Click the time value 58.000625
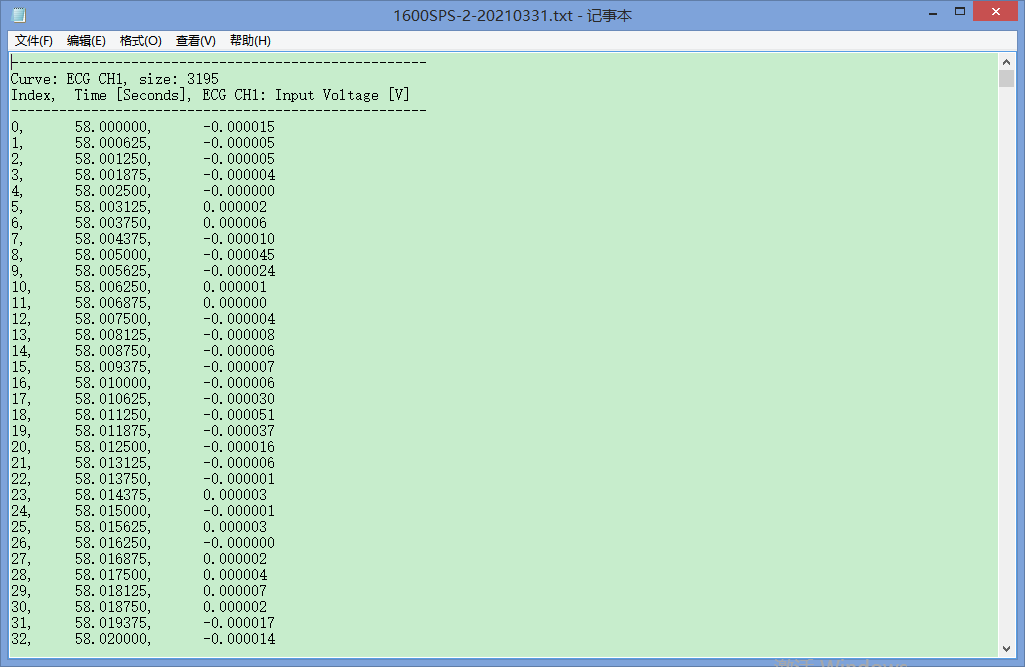The width and height of the screenshot is (1025, 667). coord(112,143)
